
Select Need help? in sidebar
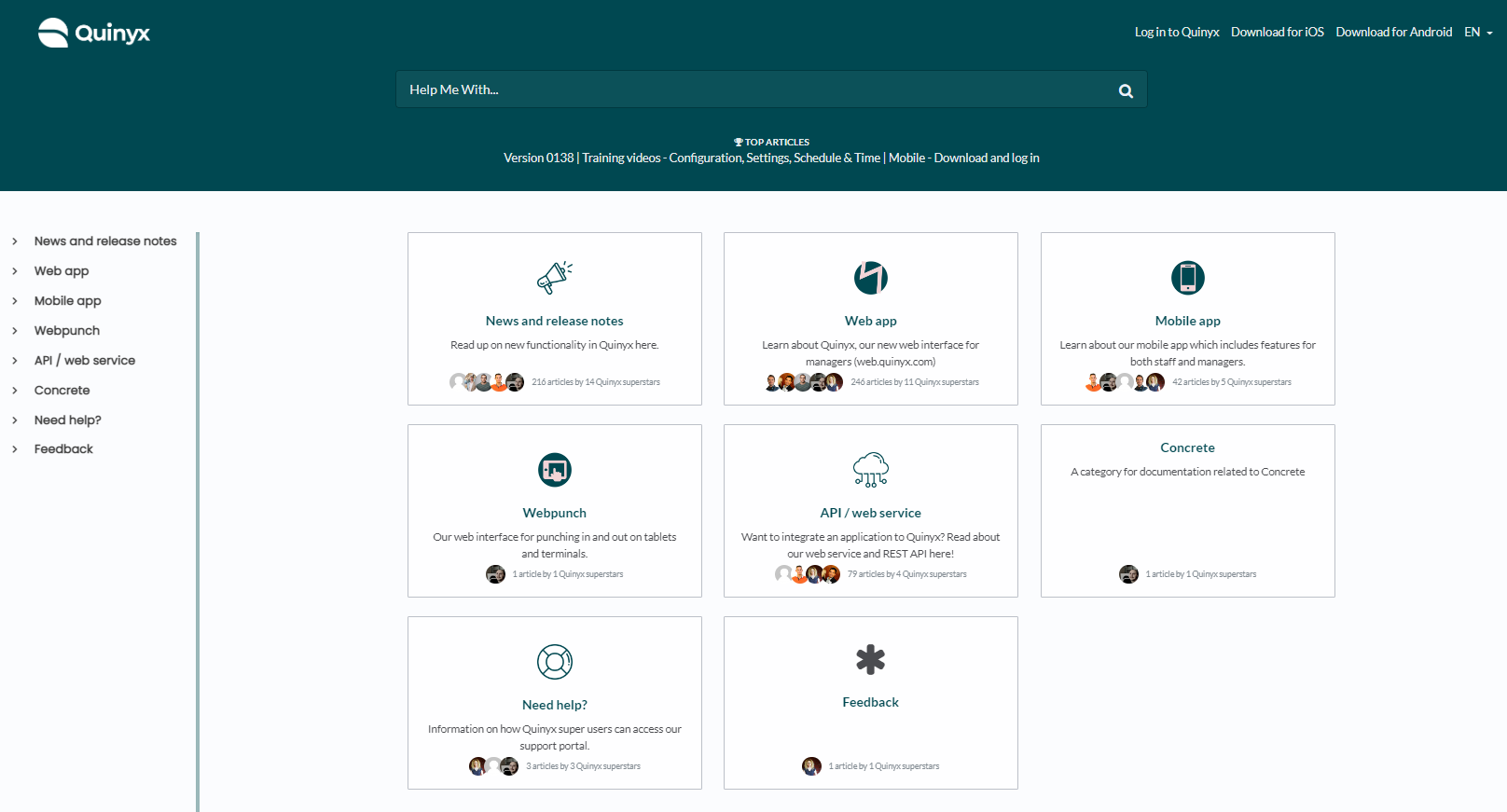click(68, 420)
